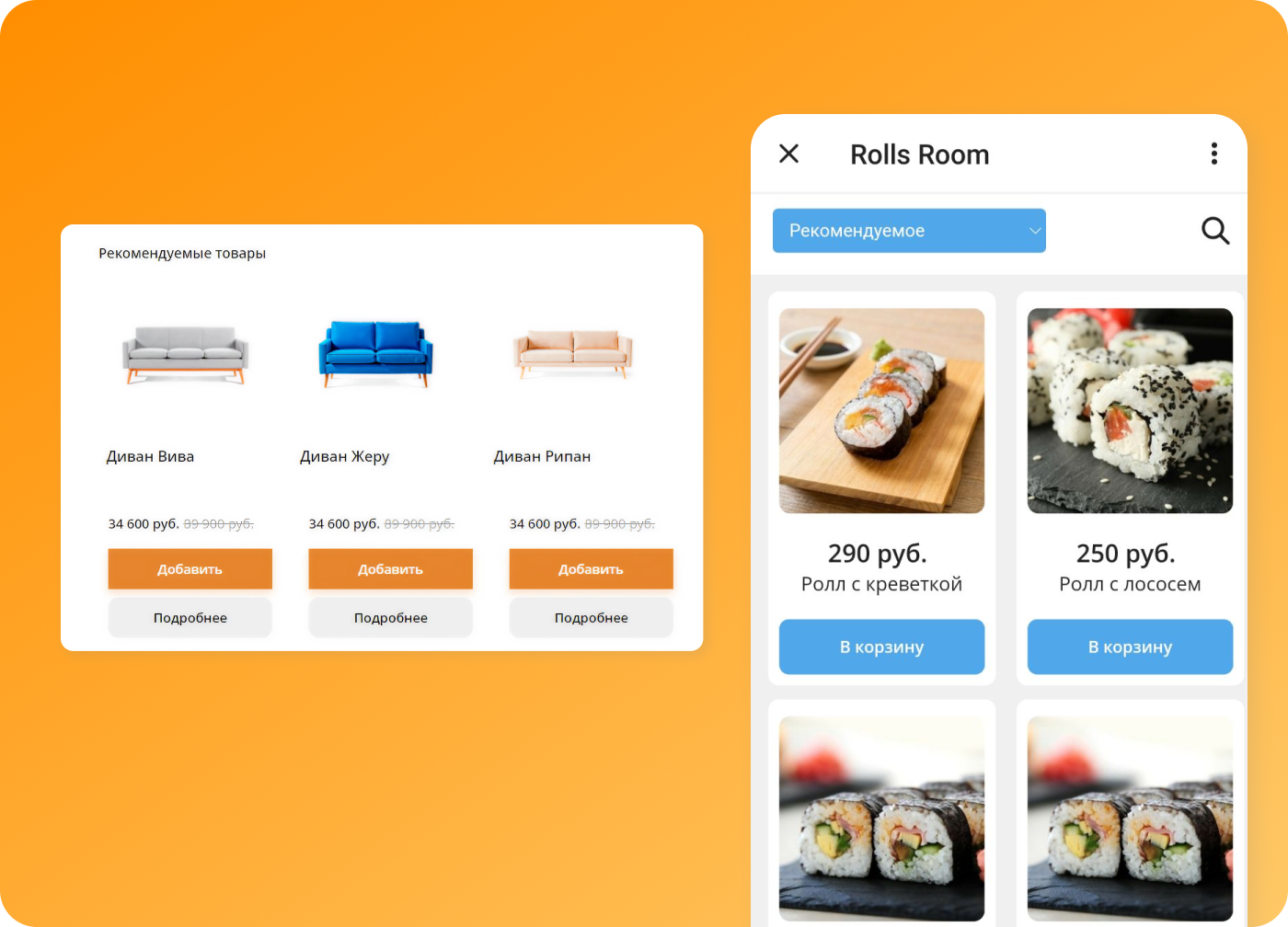Select the beige Диван Рипан sofa image
Image resolution: width=1288 pixels, height=927 pixels.
(x=573, y=355)
